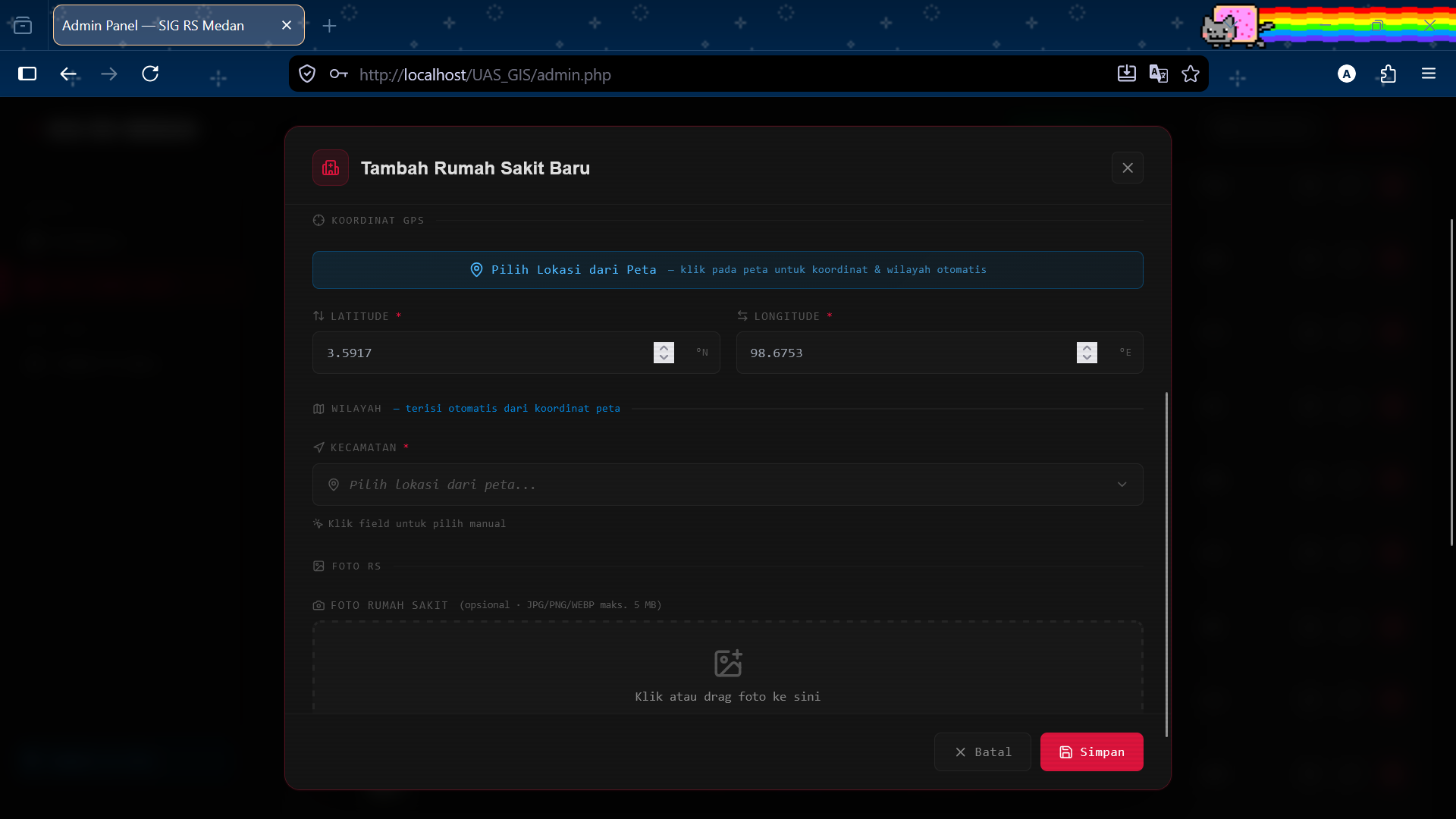Image resolution: width=1456 pixels, height=819 pixels.
Task: Click the Kecamatan dropdown chevron arrow
Action: (1122, 485)
